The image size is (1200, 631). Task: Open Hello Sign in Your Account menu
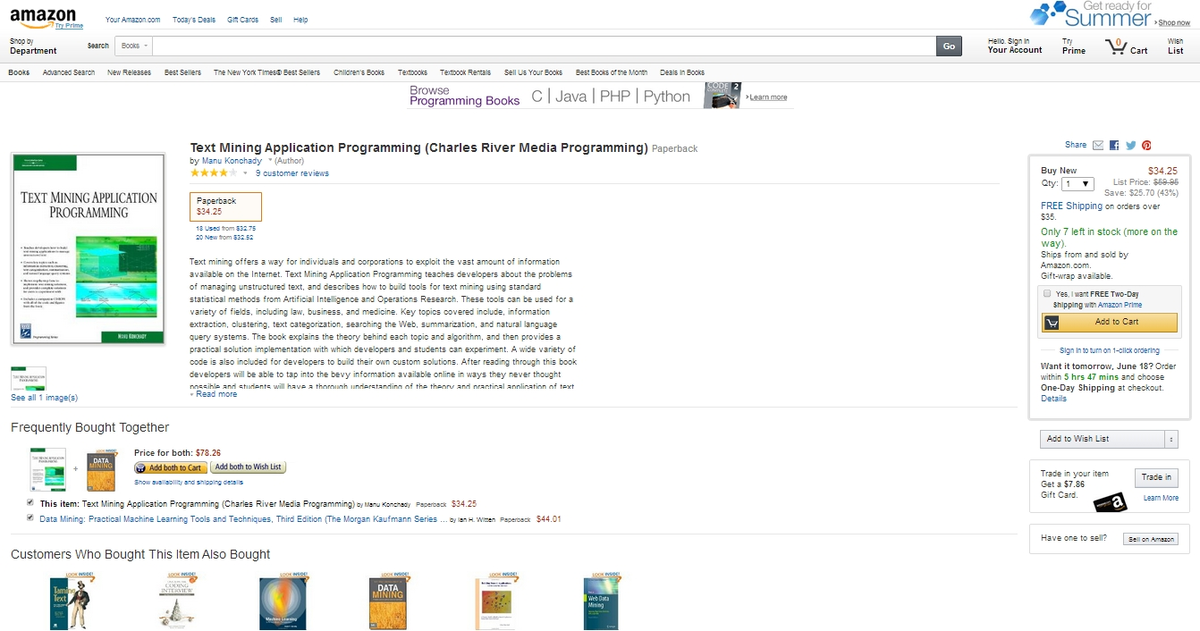pos(1015,46)
